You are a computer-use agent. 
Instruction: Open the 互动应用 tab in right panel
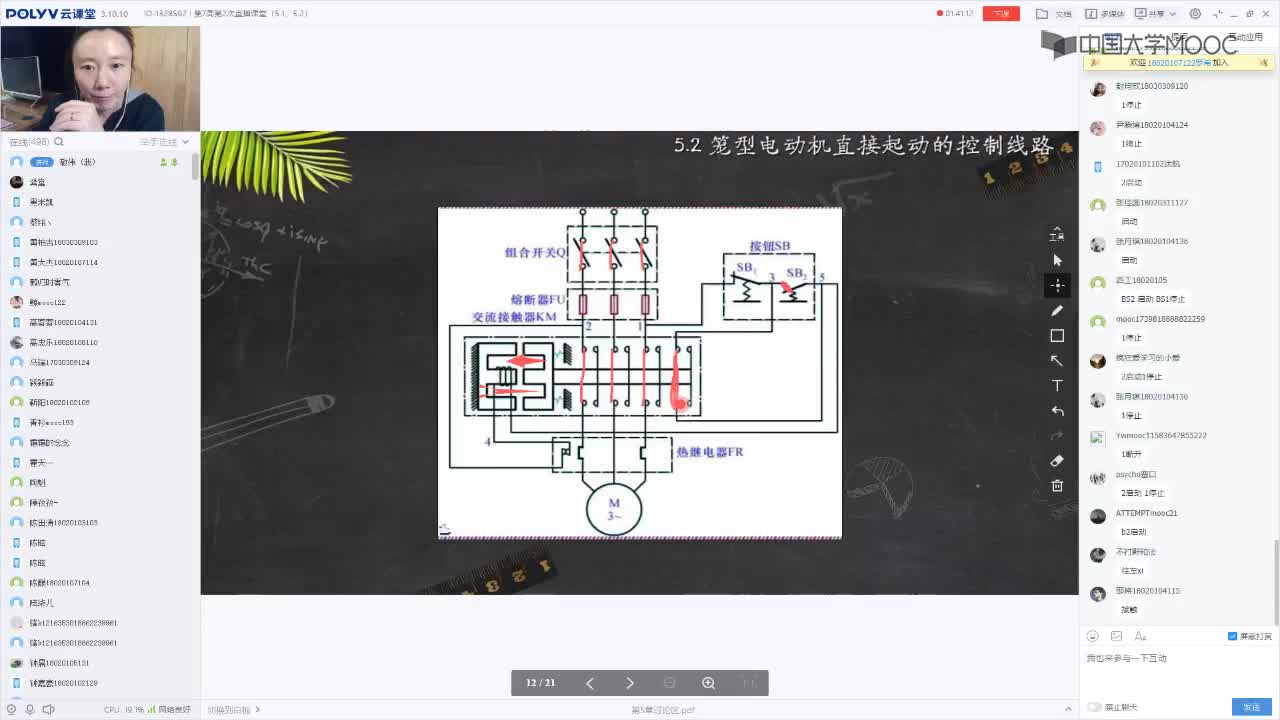point(1244,37)
